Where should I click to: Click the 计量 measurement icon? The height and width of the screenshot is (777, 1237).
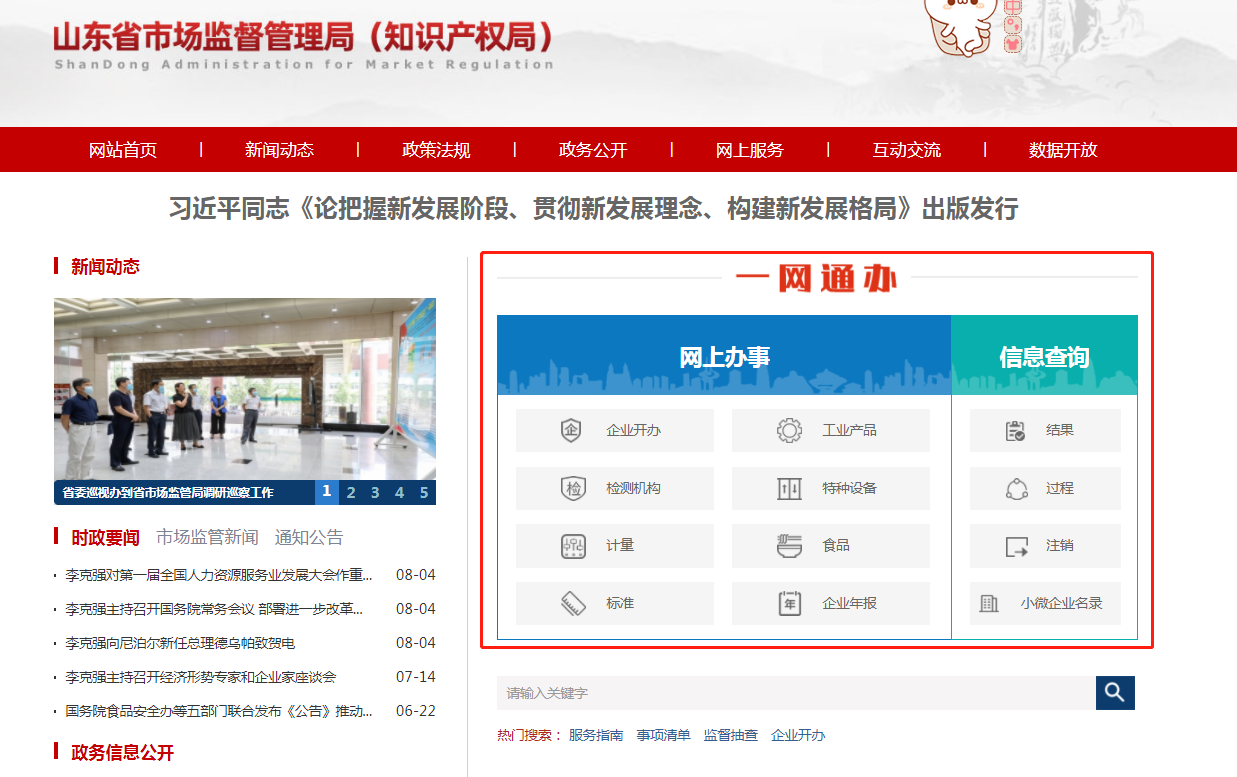[x=573, y=546]
